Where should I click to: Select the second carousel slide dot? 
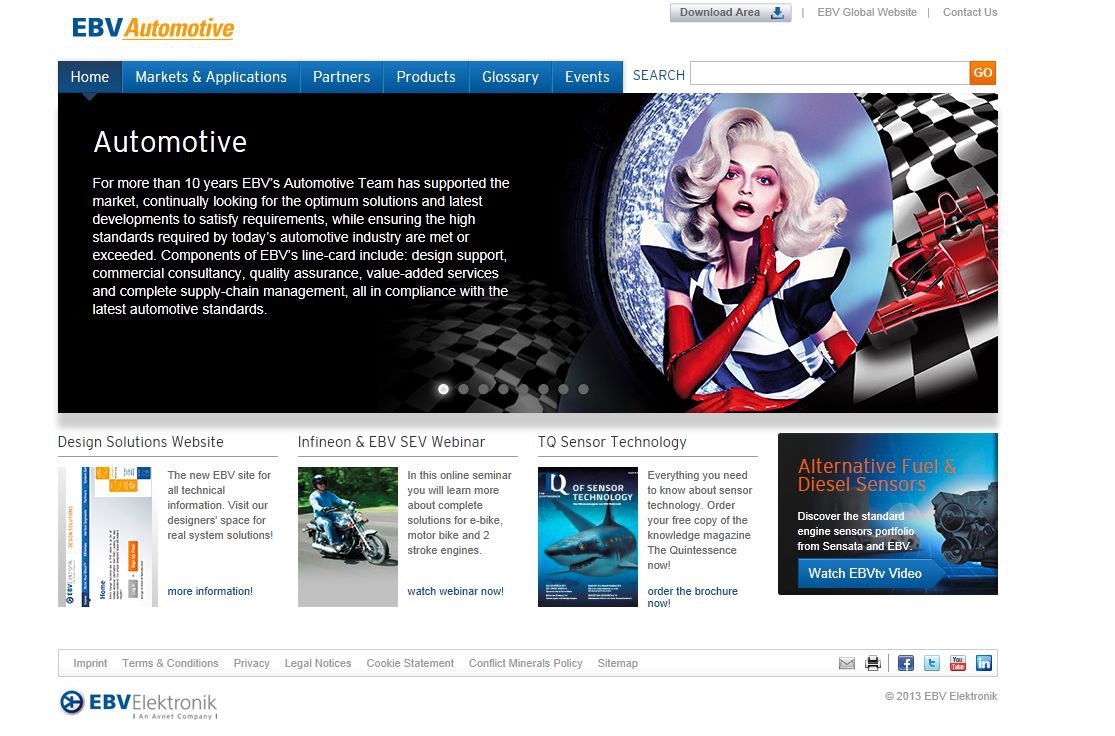(463, 389)
